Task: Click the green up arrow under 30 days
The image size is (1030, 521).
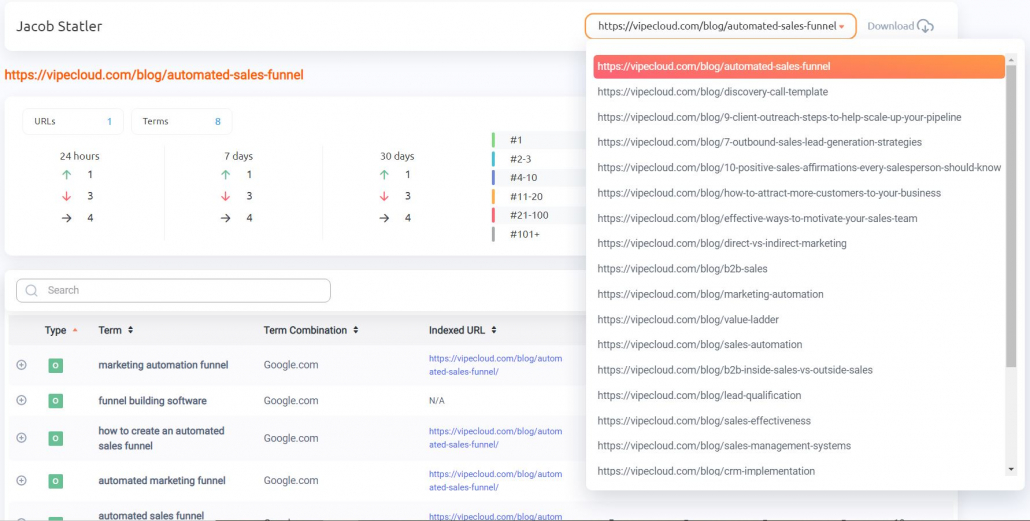Action: [384, 175]
